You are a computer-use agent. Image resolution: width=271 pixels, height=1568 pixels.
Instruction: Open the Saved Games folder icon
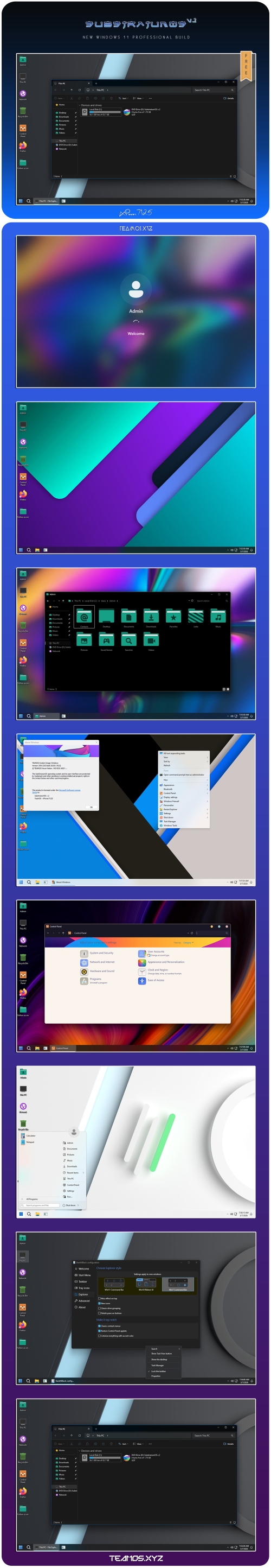point(106,640)
